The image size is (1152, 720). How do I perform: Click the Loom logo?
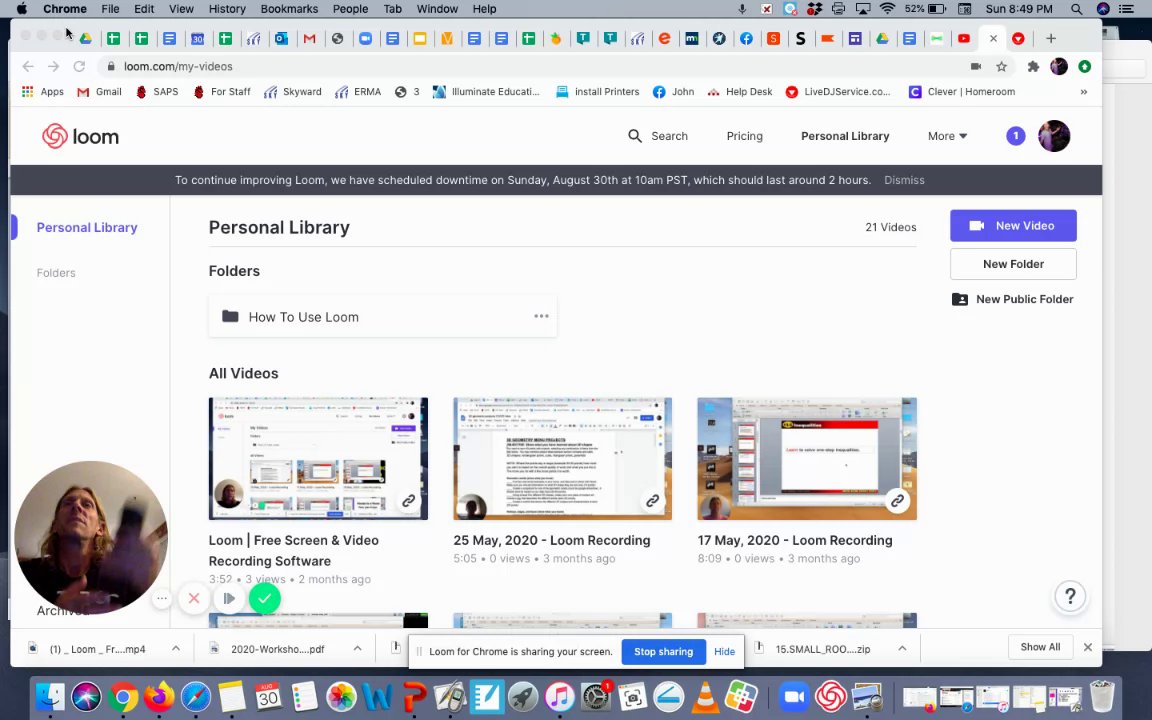pos(80,136)
